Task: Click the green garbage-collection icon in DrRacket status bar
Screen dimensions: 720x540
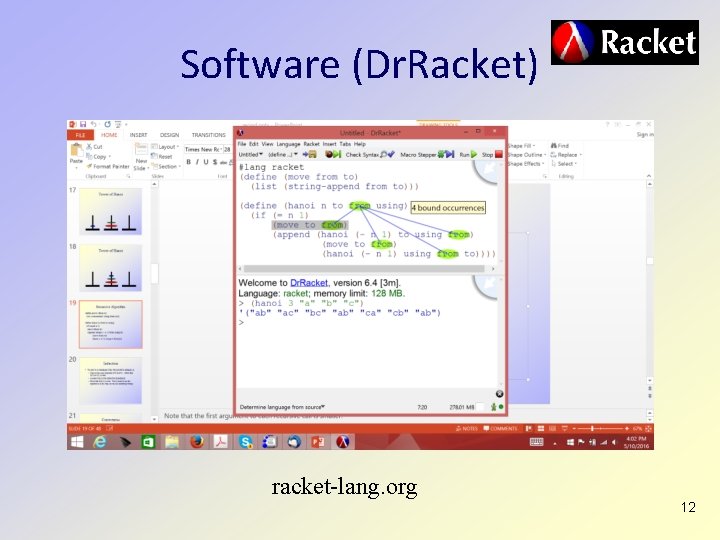Action: coord(494,407)
